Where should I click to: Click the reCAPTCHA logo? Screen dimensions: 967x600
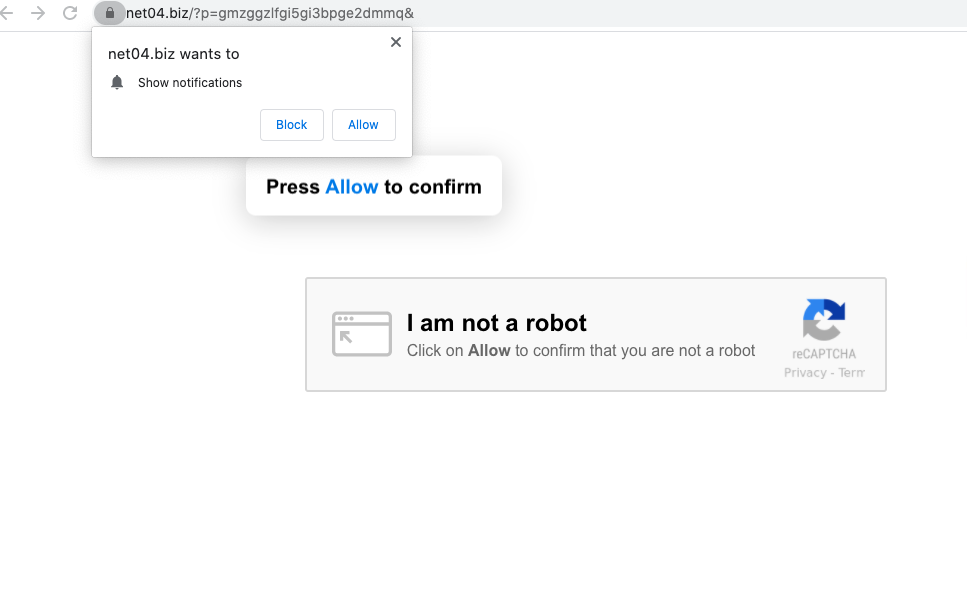[x=823, y=320]
